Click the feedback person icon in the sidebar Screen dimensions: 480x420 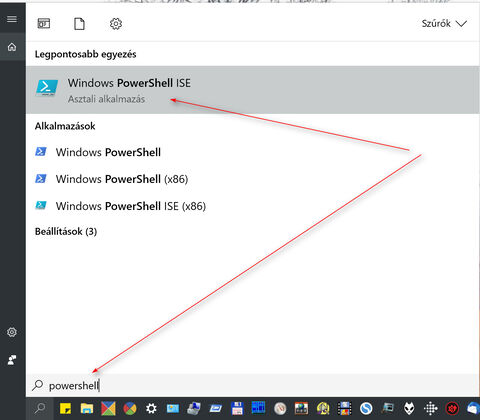[12, 360]
